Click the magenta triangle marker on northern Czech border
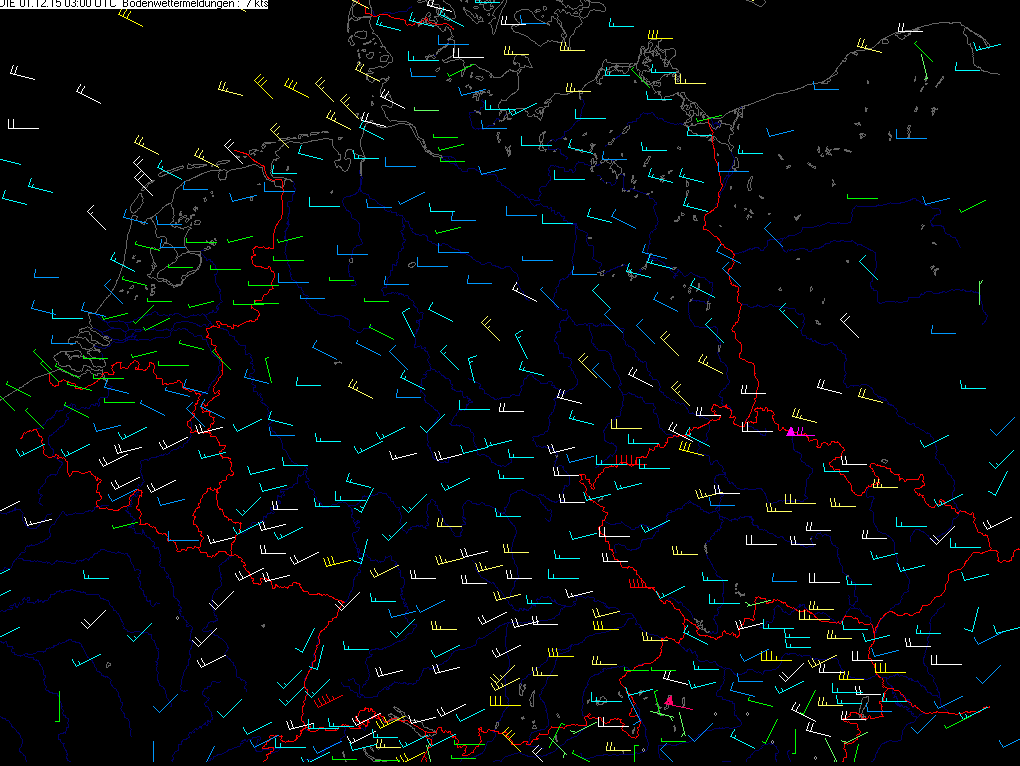 (791, 431)
